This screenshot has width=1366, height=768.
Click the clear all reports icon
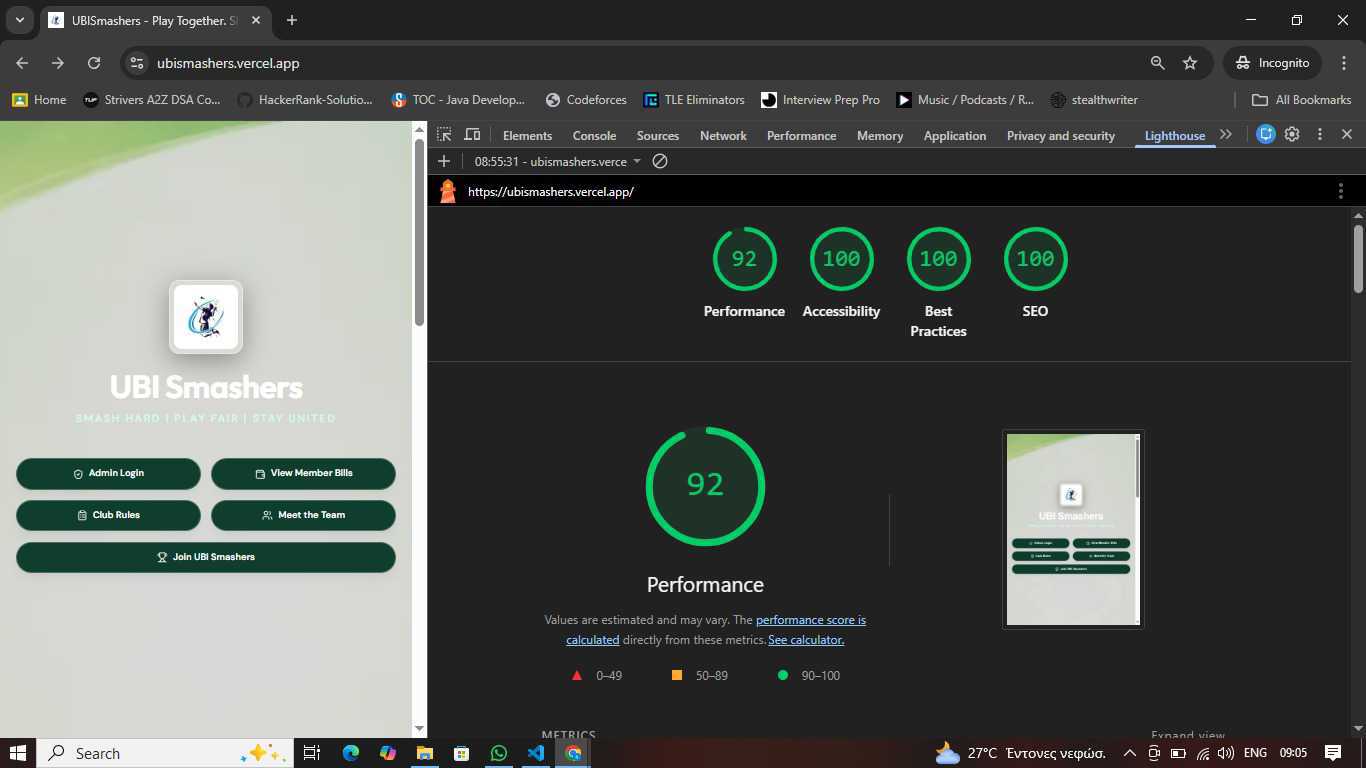[x=660, y=161]
